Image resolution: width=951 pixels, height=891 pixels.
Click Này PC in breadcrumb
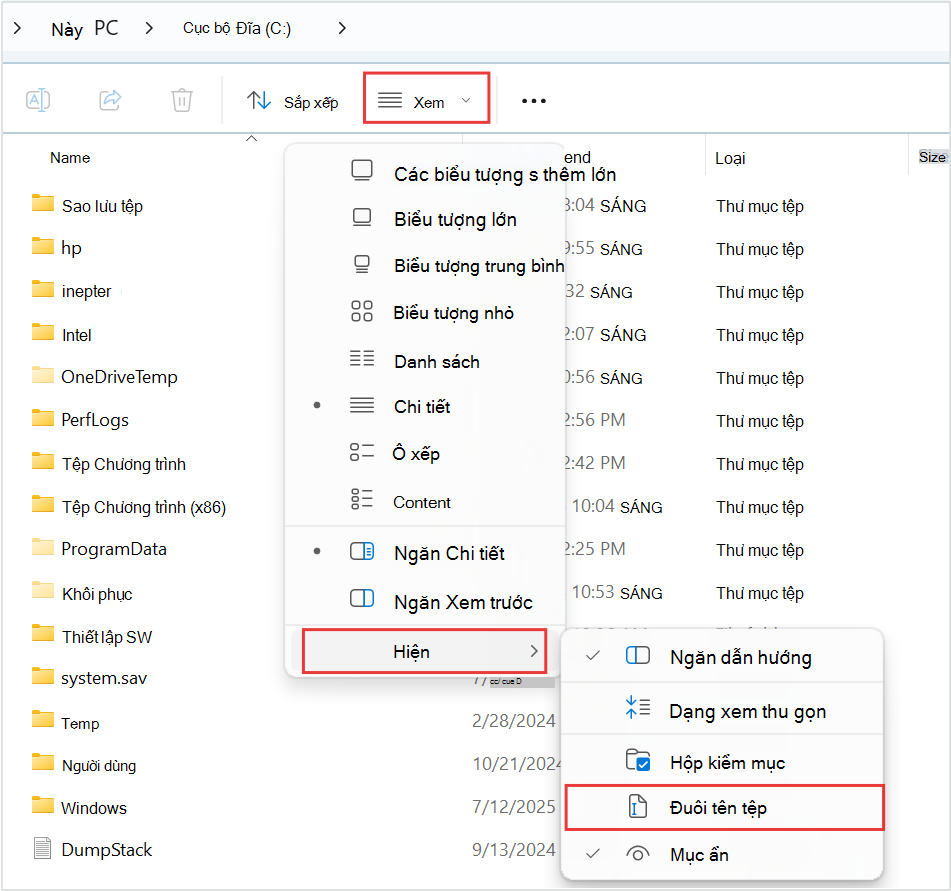pyautogui.click(x=85, y=29)
